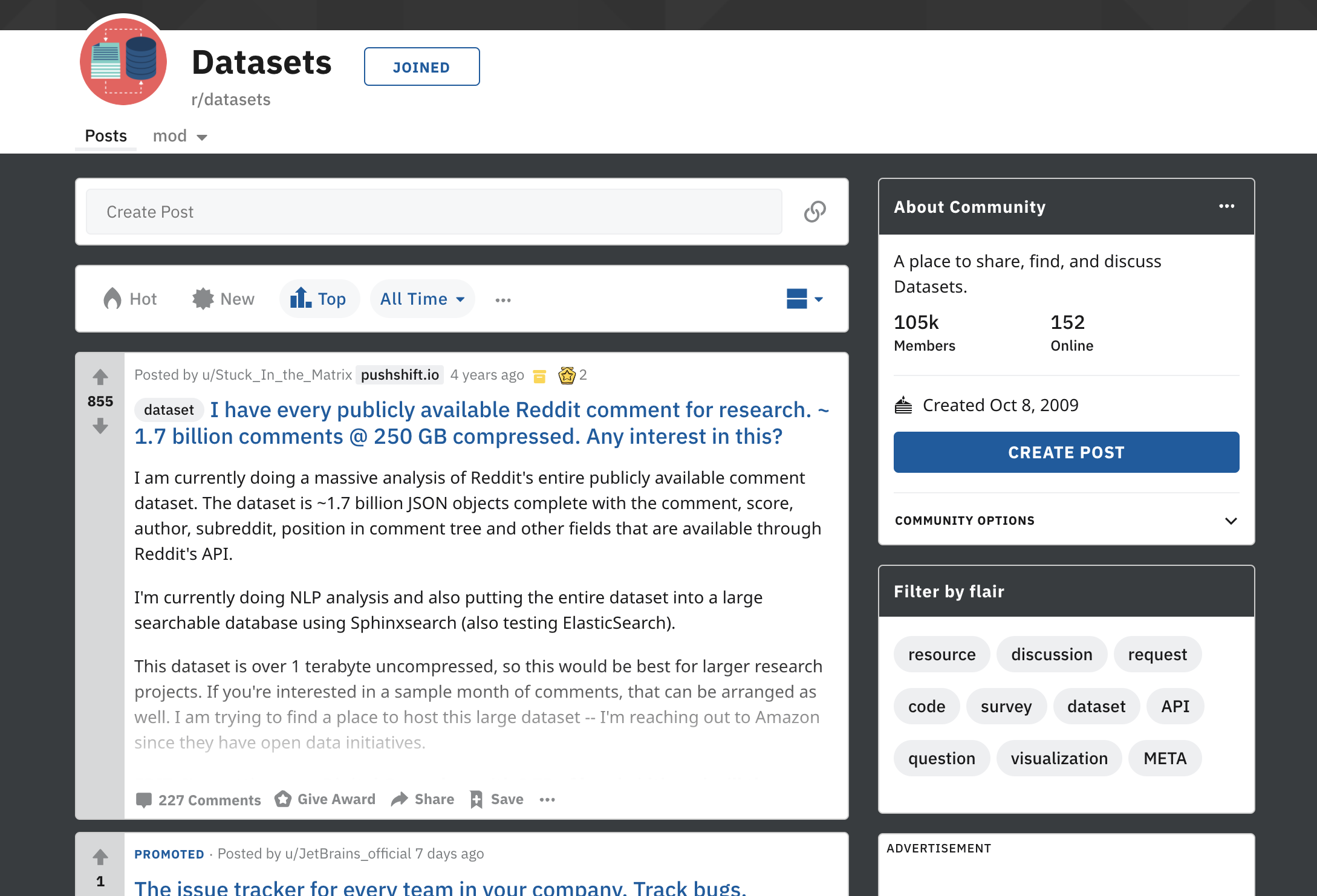Filter by request flair
The image size is (1317, 896).
[x=1157, y=654]
